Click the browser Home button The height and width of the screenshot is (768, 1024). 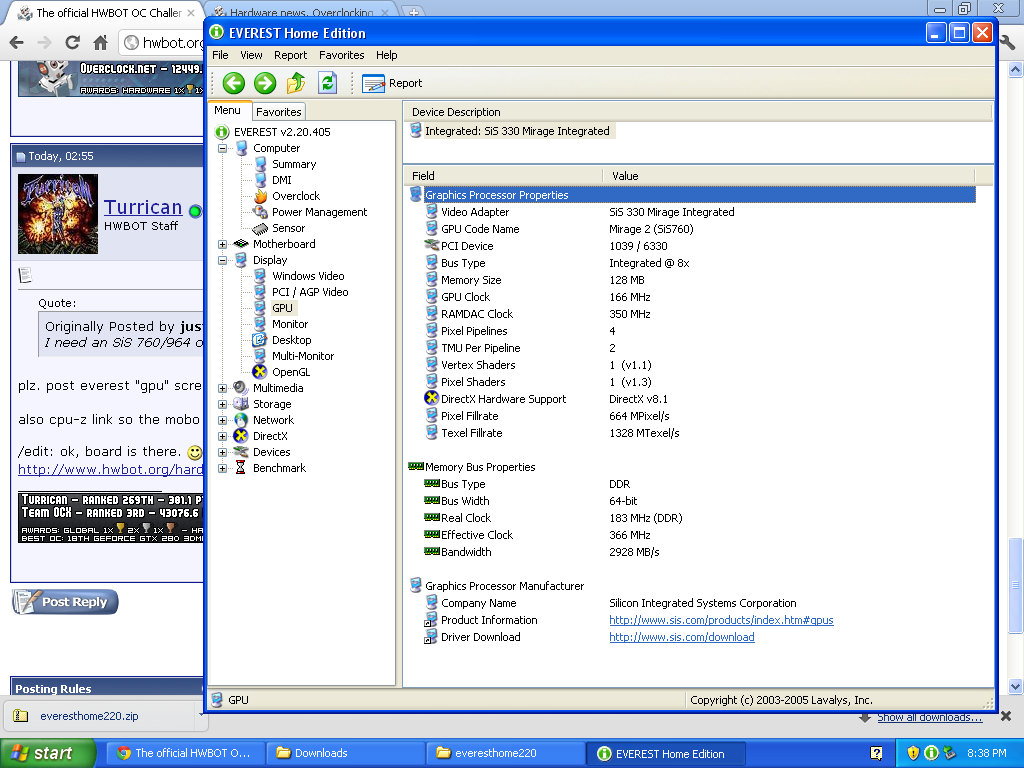point(100,42)
